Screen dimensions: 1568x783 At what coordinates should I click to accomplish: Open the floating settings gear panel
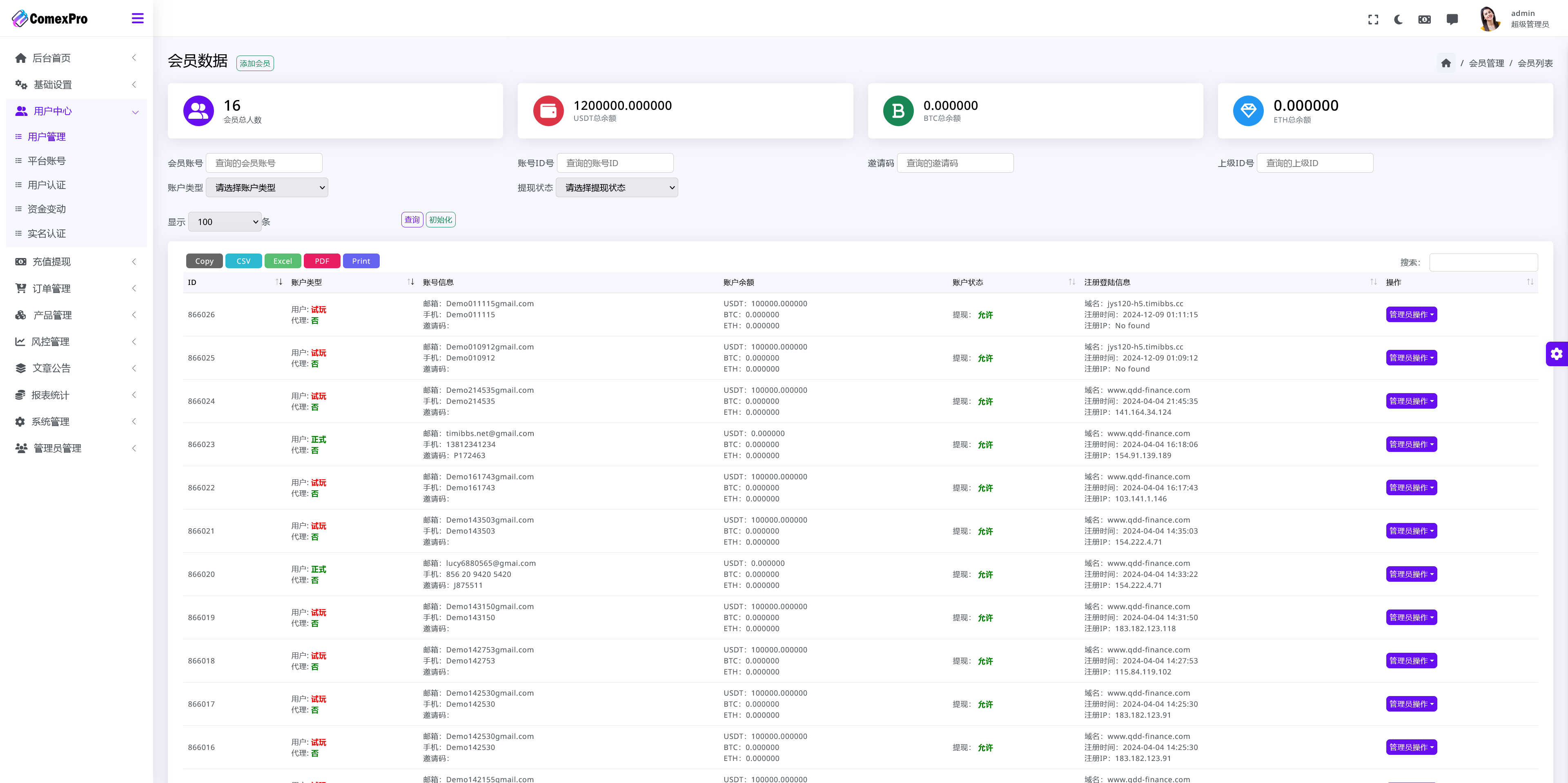click(x=1557, y=354)
